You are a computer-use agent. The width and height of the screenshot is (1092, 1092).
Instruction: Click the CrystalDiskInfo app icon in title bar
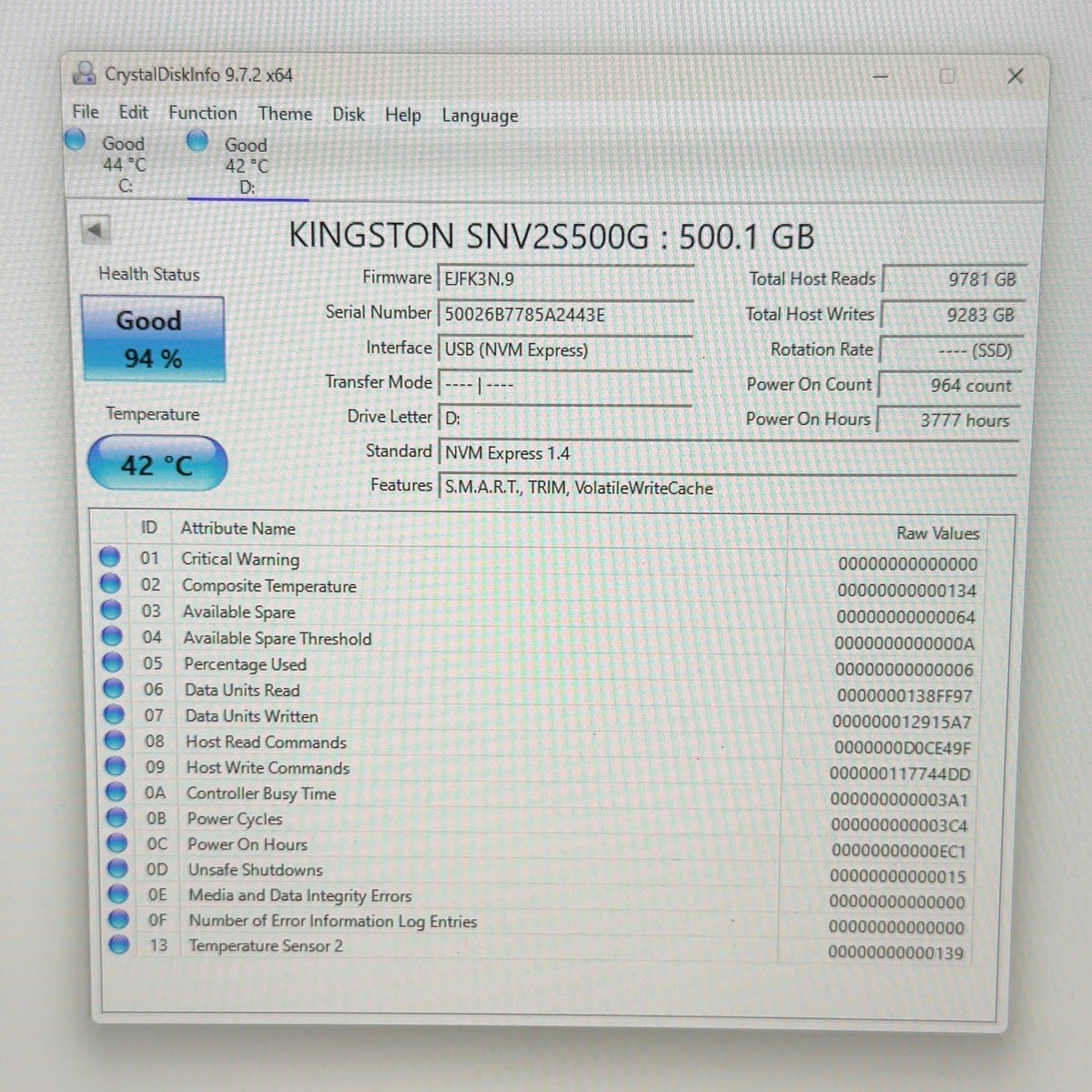[x=84, y=73]
